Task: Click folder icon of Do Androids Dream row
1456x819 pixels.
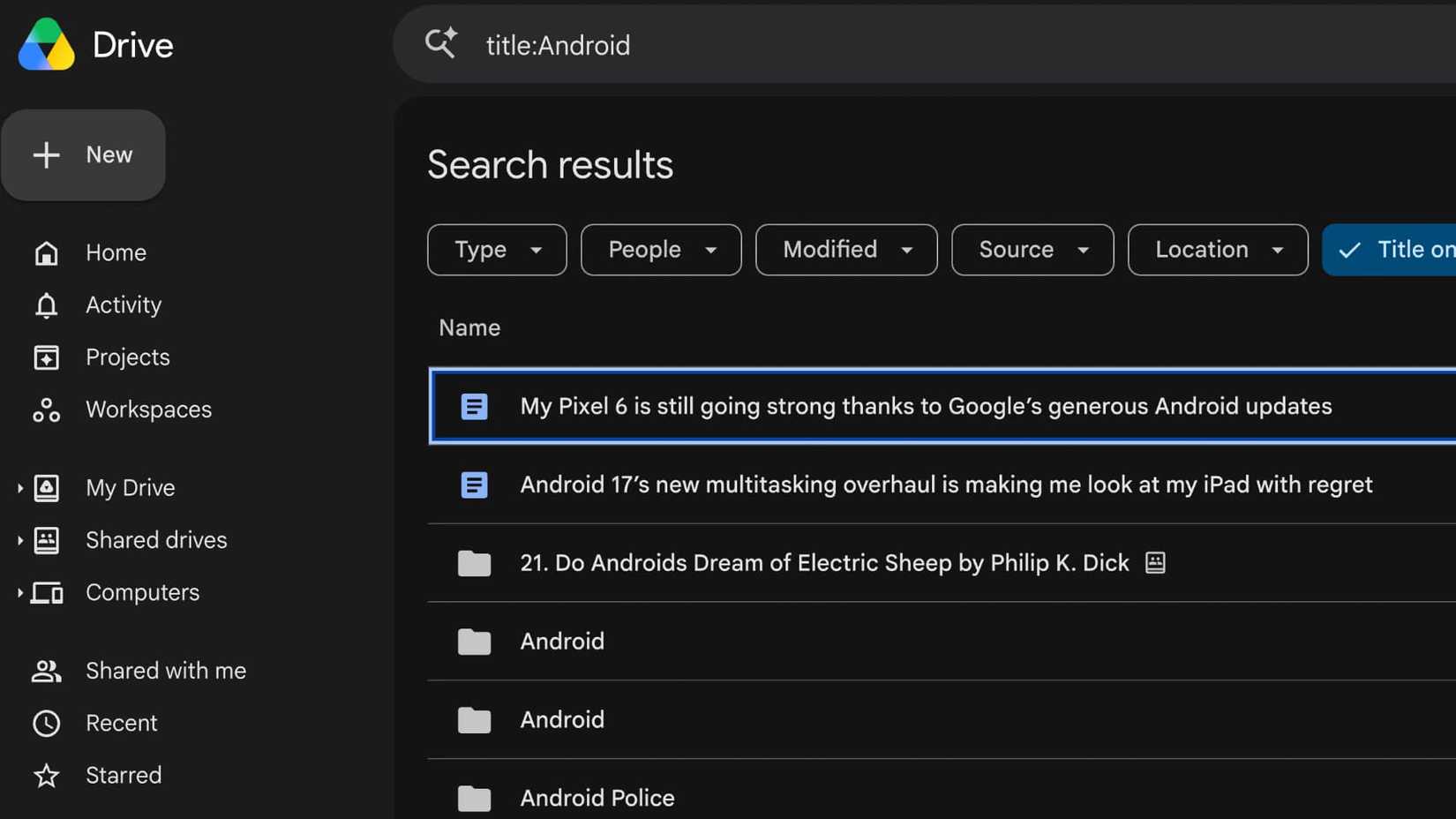Action: 474,563
